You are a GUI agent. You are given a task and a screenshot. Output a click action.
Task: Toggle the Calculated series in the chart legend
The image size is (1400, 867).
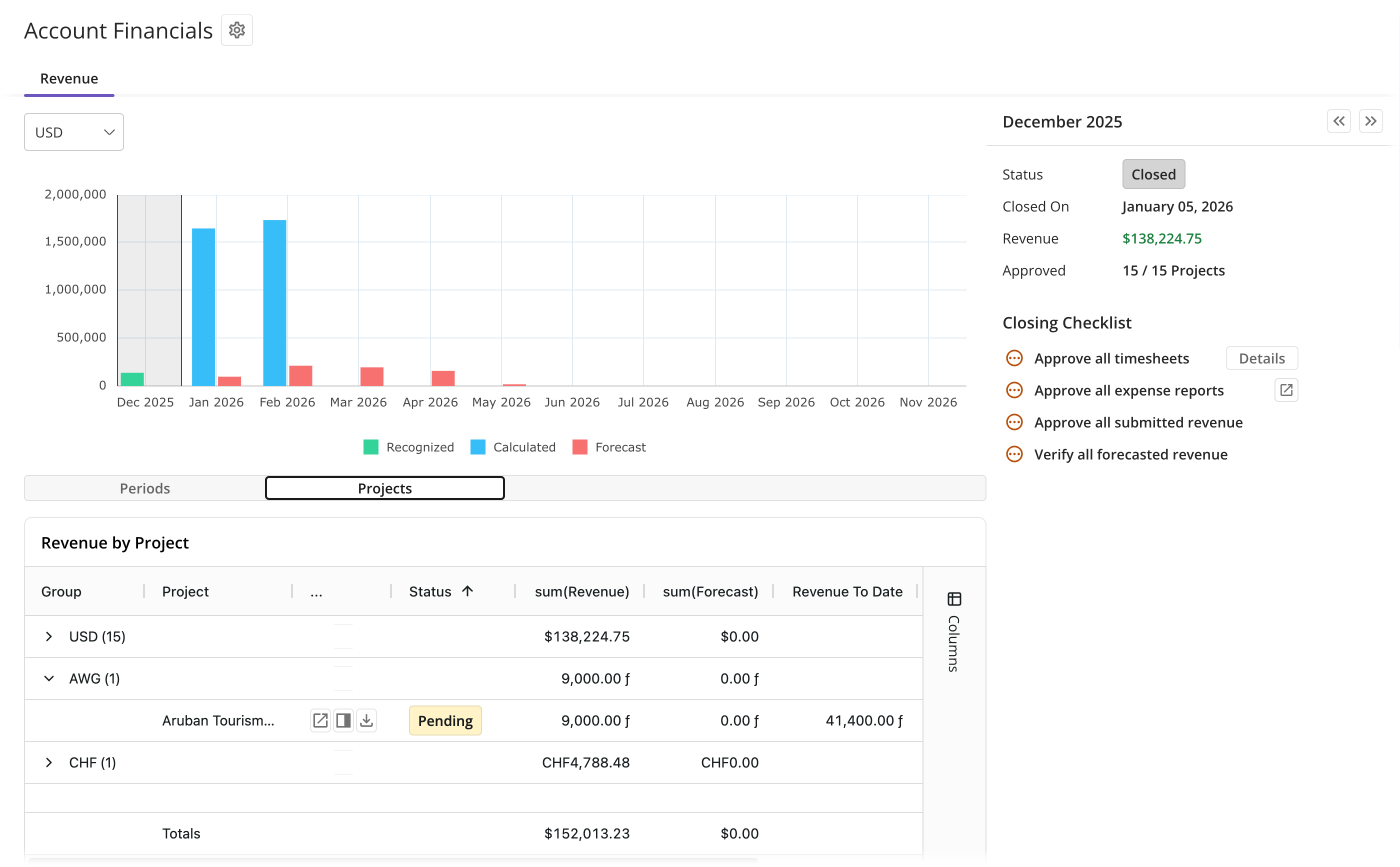[514, 447]
